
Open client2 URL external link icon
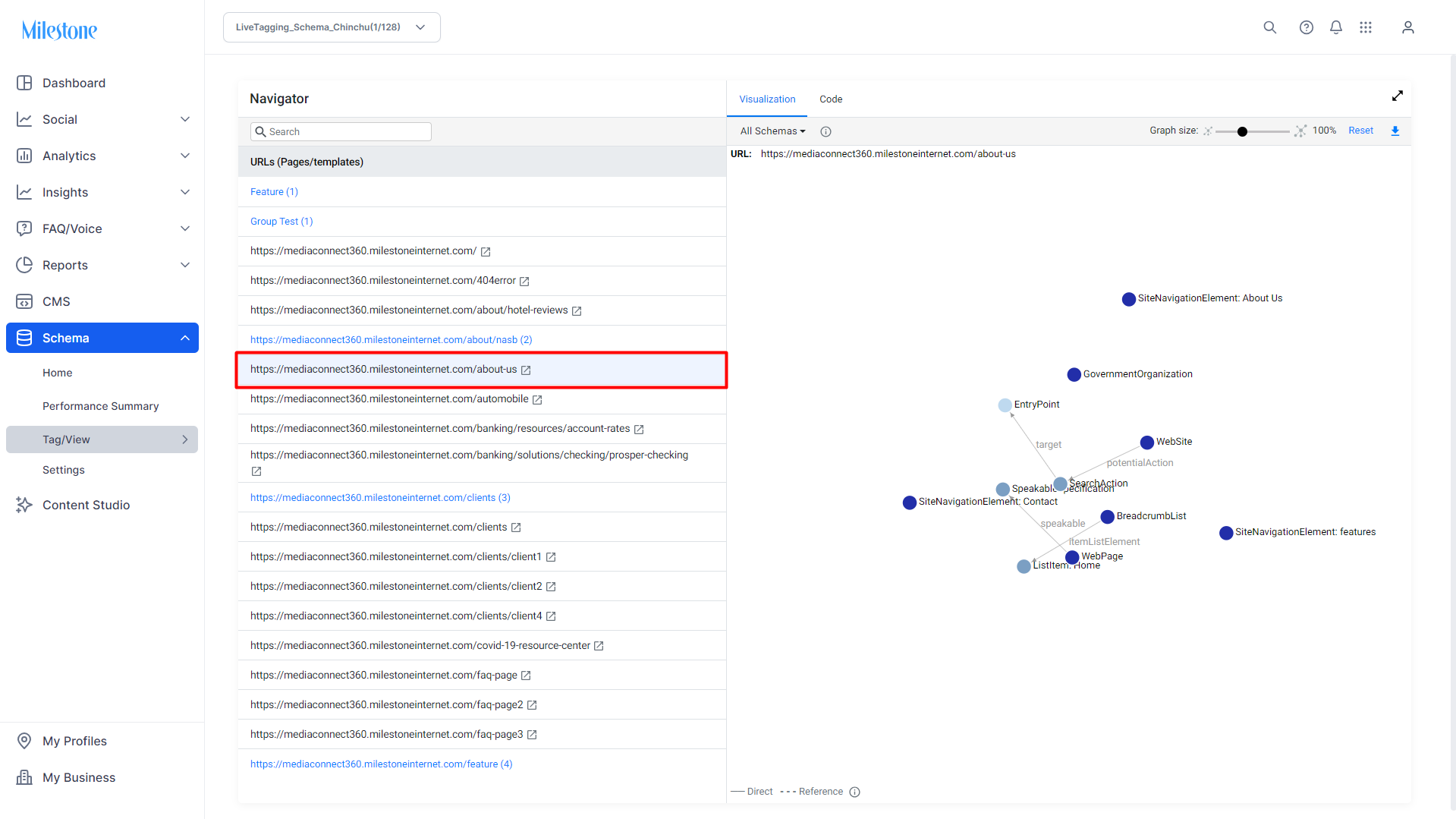pyautogui.click(x=551, y=587)
